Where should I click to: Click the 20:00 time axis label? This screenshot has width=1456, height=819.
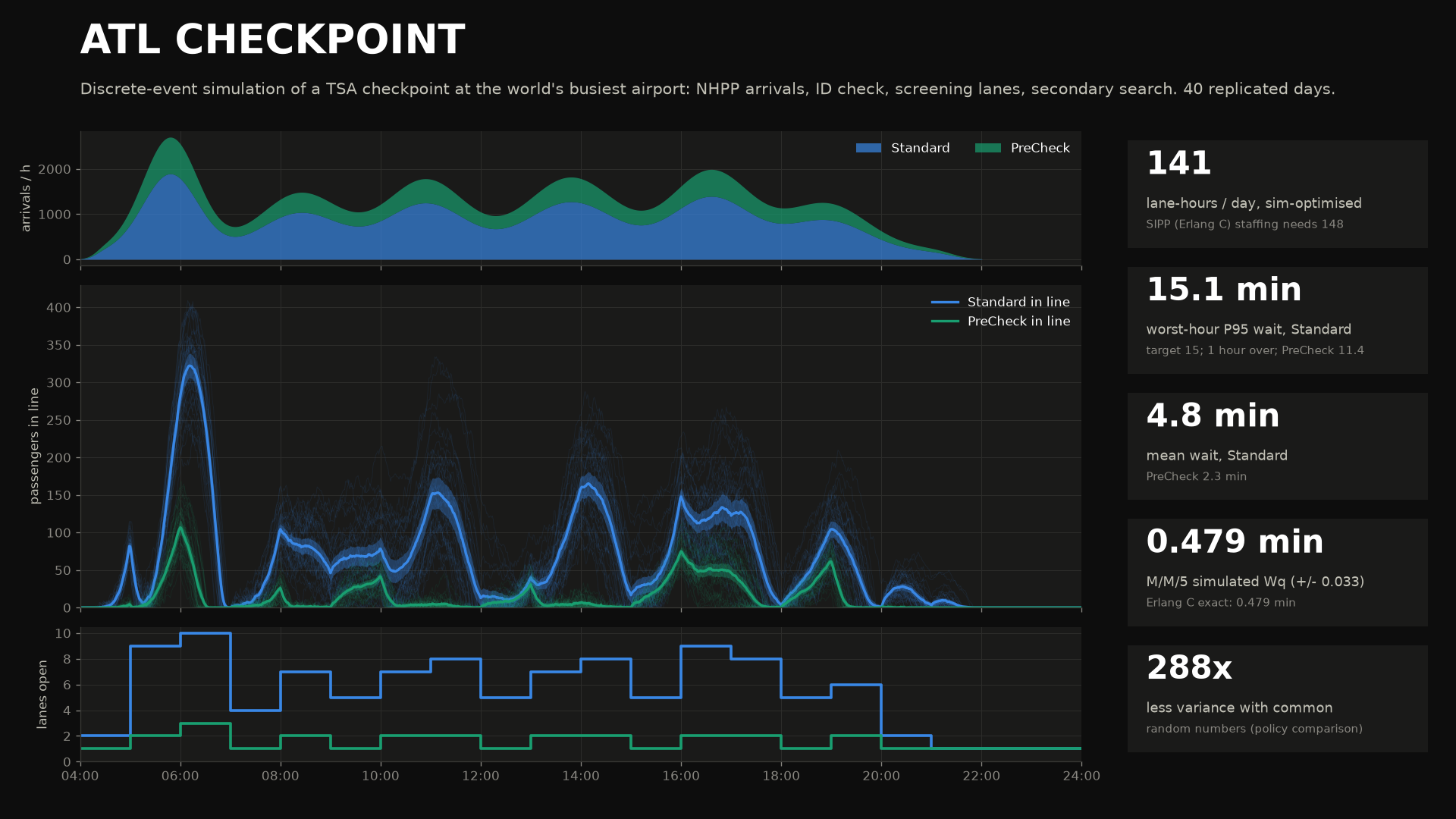point(881,776)
